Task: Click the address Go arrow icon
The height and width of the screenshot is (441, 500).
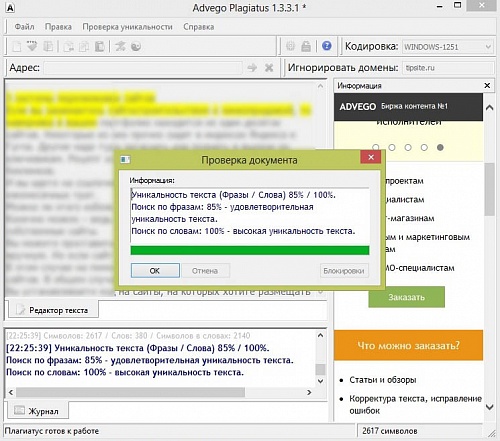Action: click(252, 68)
